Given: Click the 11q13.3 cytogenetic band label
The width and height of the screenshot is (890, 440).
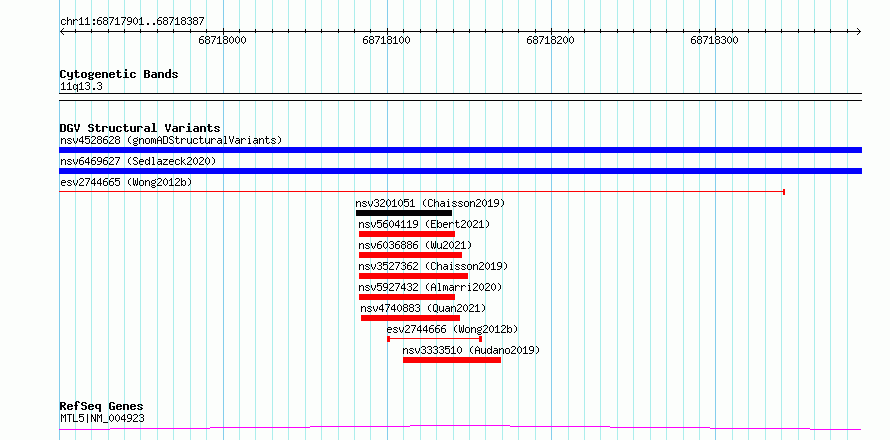Looking at the screenshot, I should tap(81, 87).
